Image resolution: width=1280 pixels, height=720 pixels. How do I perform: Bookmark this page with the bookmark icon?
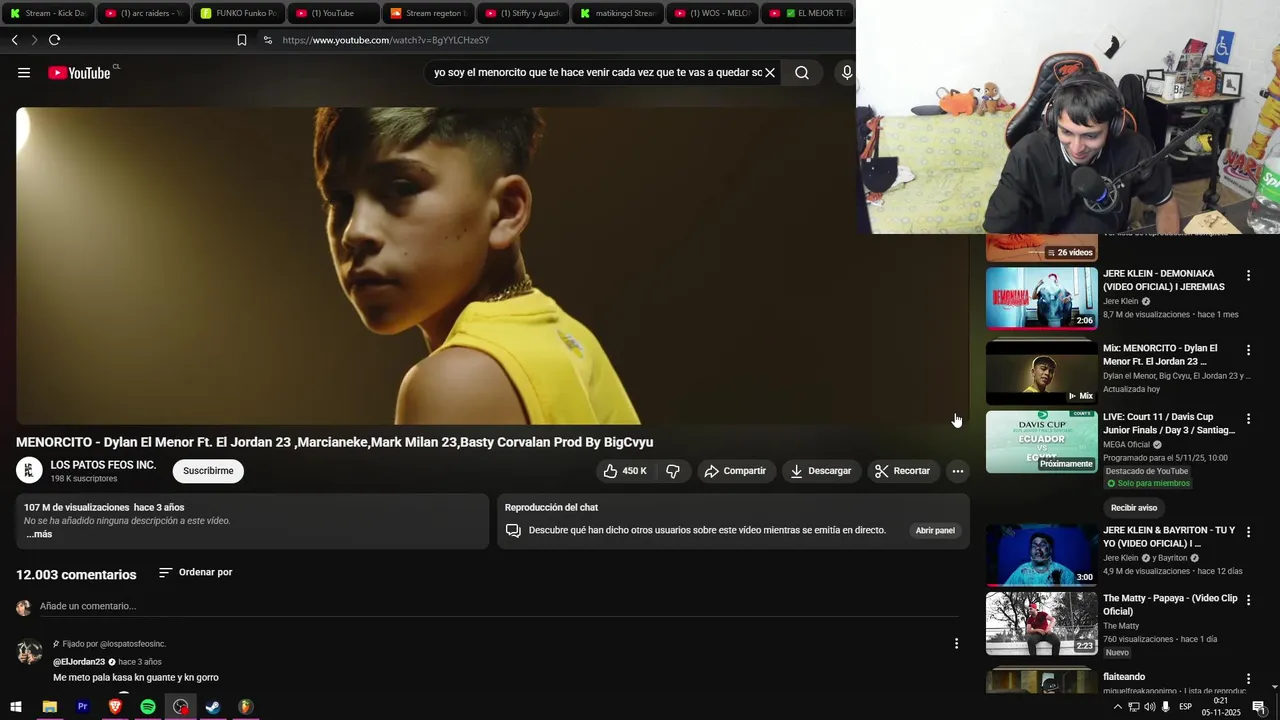click(x=242, y=40)
